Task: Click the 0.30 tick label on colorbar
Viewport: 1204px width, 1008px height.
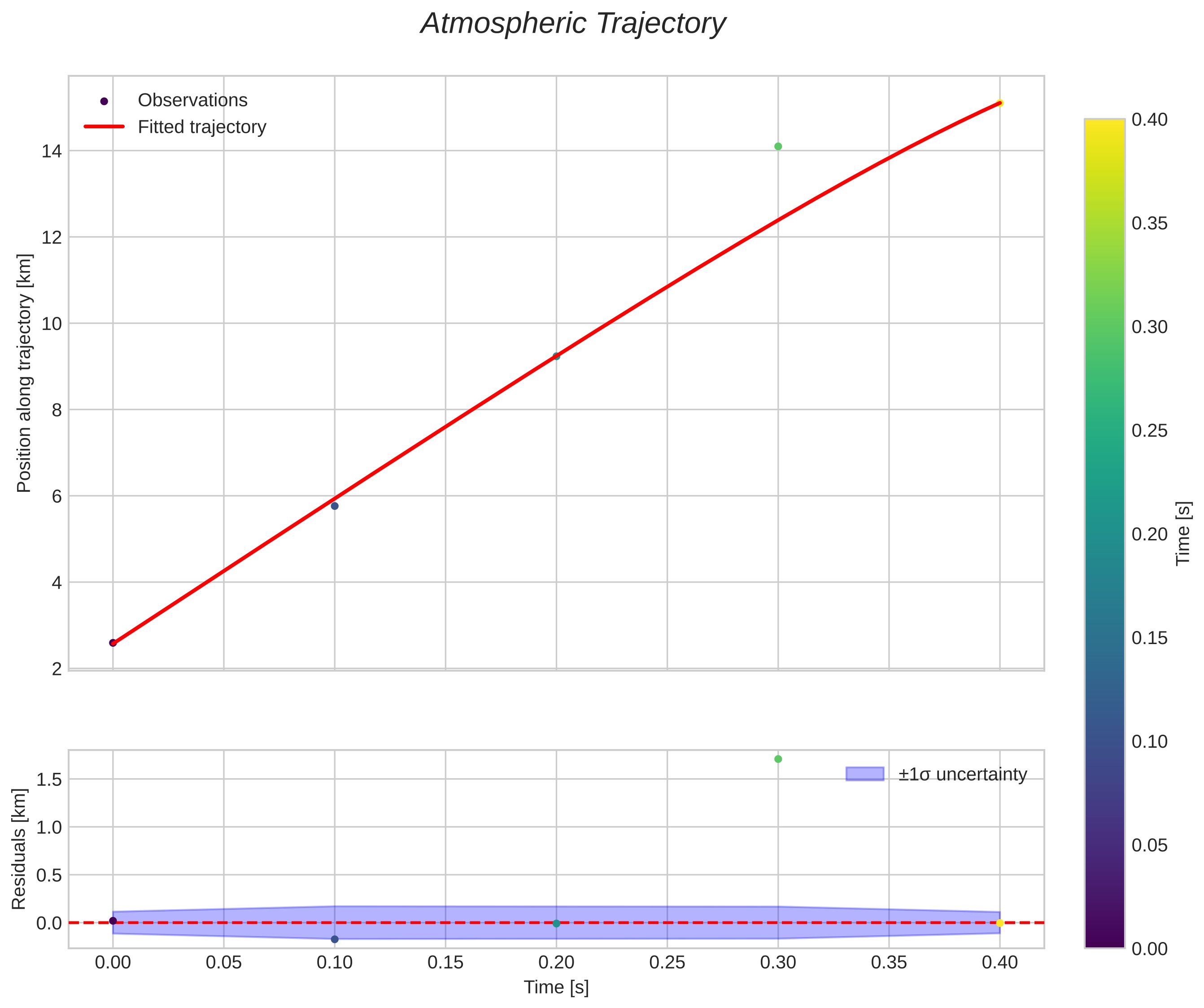Action: [1150, 327]
